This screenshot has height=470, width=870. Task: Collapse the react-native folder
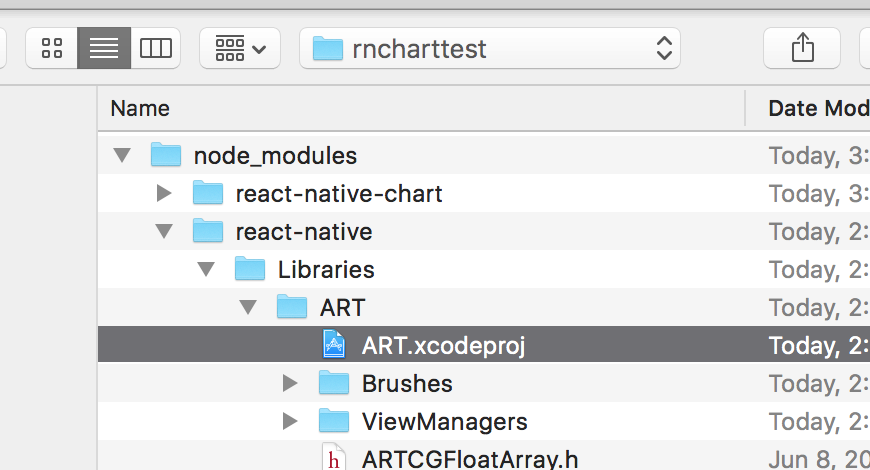point(164,231)
